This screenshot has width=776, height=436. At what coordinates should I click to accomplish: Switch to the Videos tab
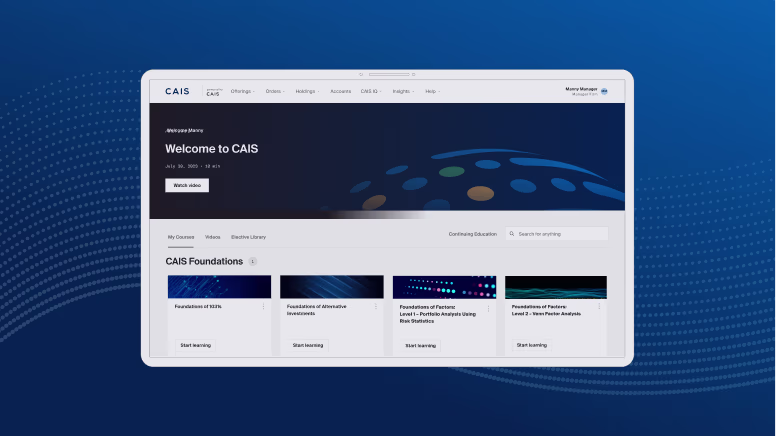pyautogui.click(x=213, y=237)
